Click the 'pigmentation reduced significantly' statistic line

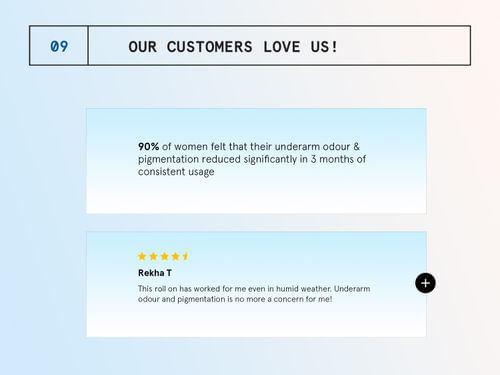click(x=252, y=159)
